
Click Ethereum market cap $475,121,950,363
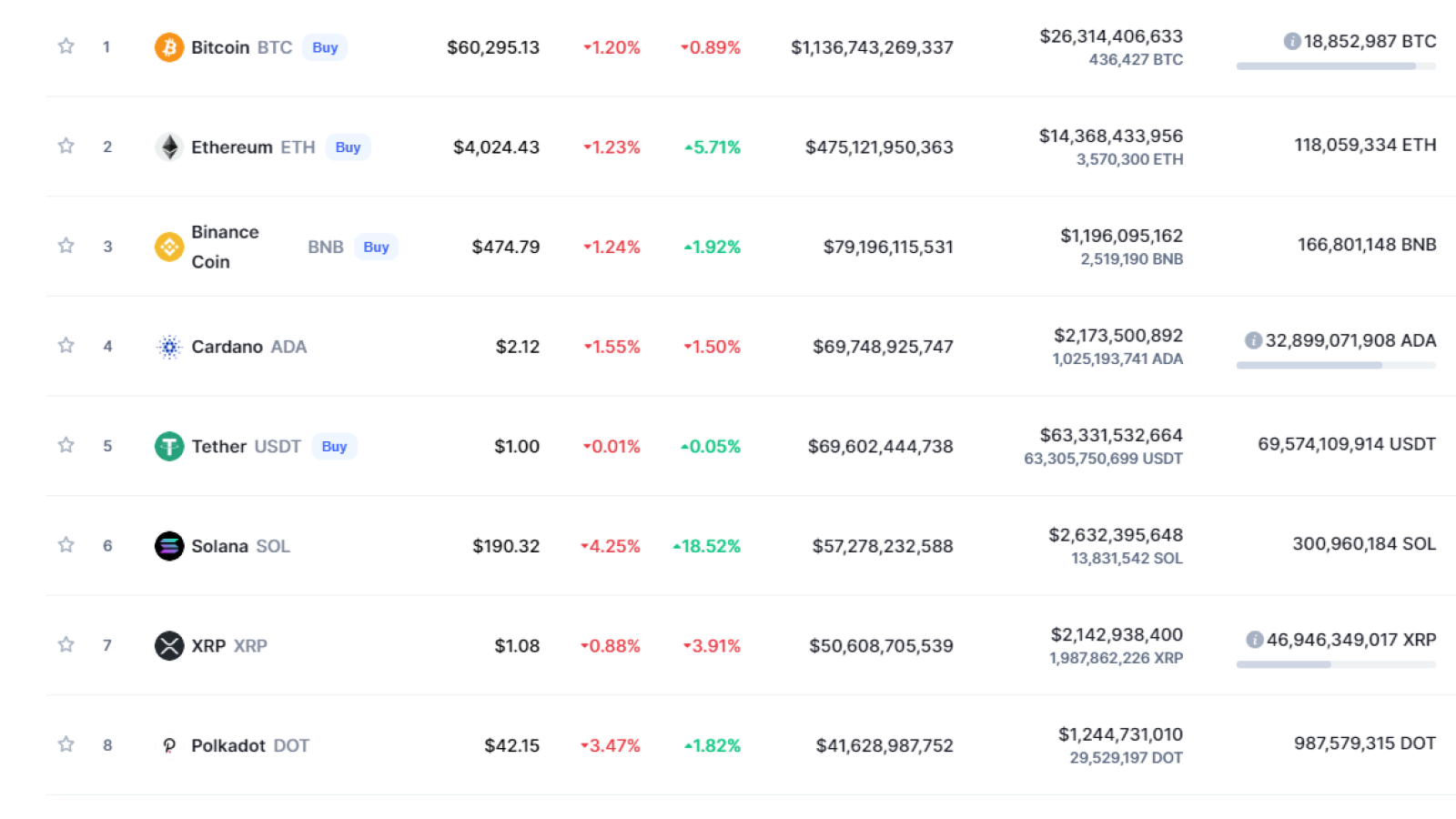click(x=879, y=147)
